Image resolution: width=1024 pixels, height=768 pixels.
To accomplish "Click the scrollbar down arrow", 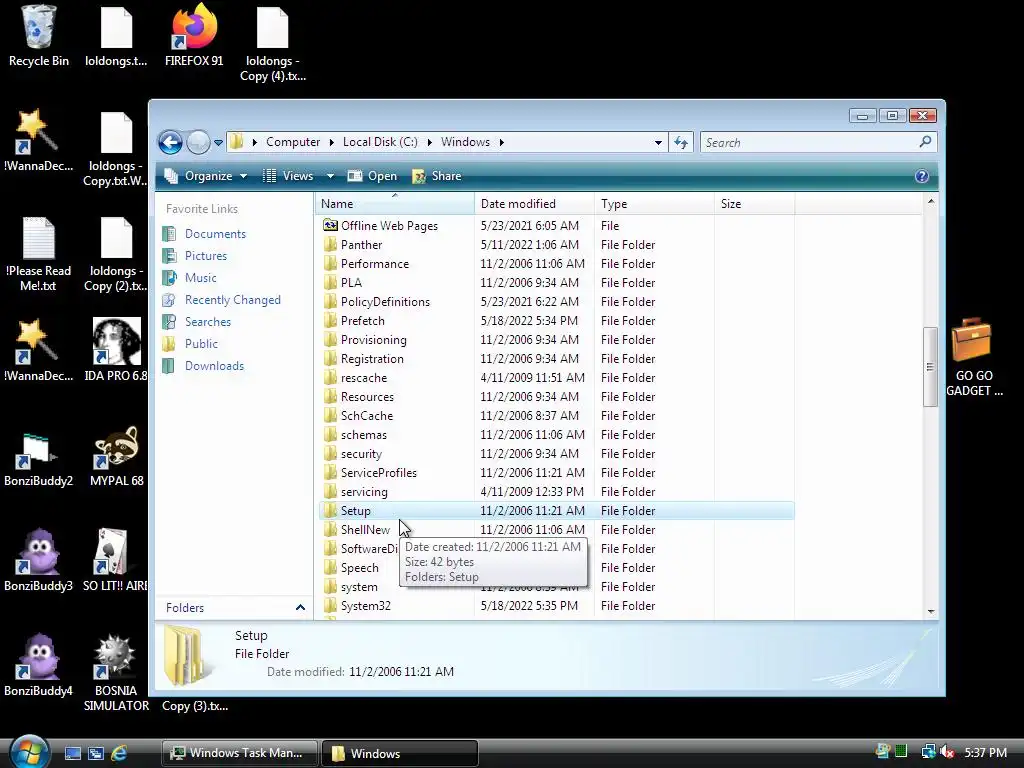I will click(x=931, y=611).
